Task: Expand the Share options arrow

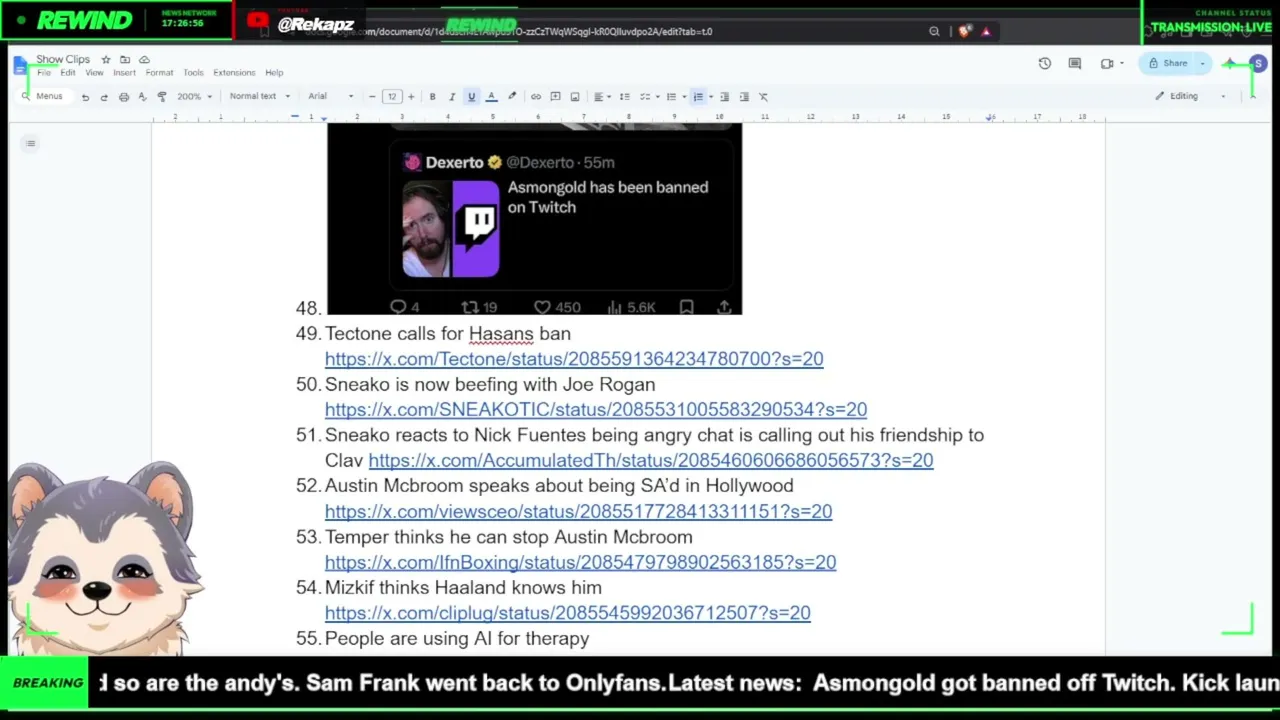Action: pos(1202,63)
